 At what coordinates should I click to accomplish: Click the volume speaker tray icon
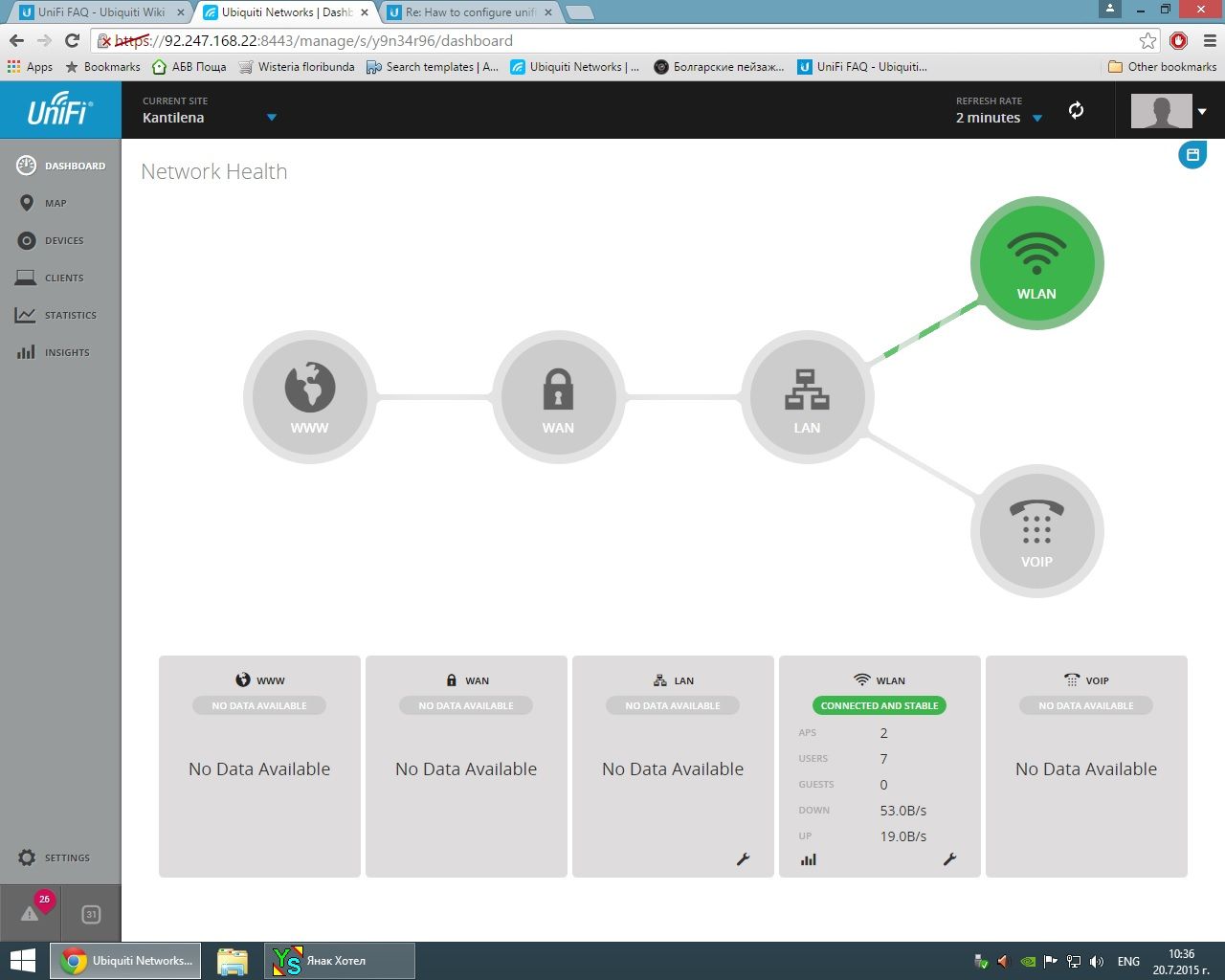(1097, 961)
